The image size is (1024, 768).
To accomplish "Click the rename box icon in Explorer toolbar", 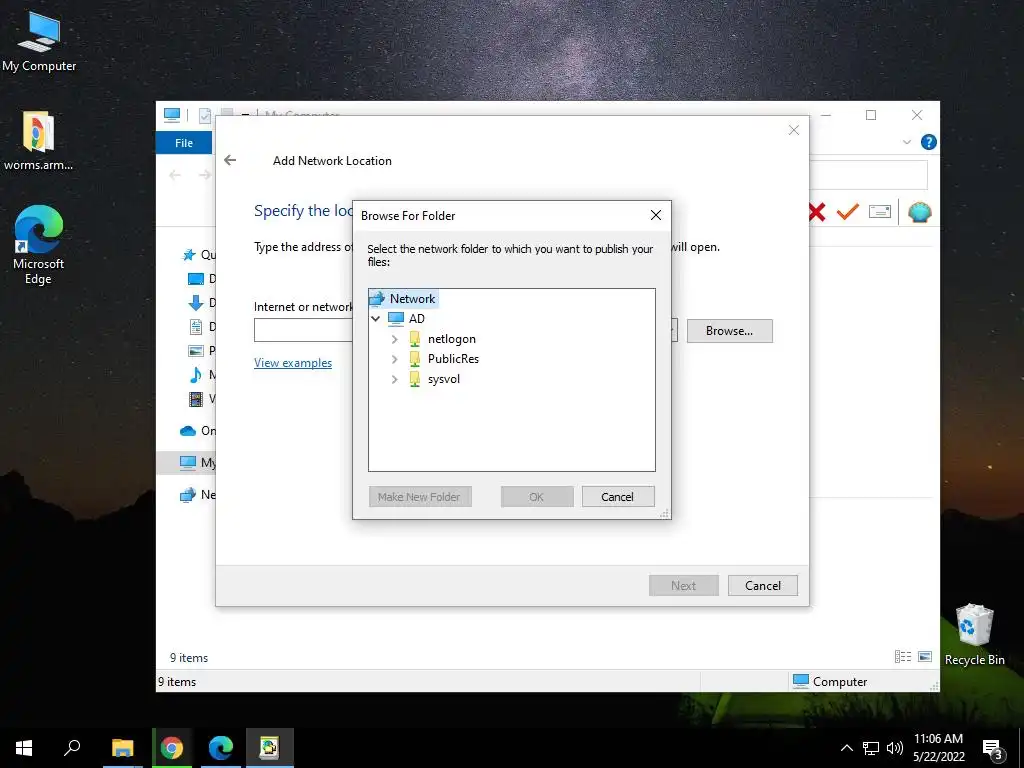I will (880, 212).
